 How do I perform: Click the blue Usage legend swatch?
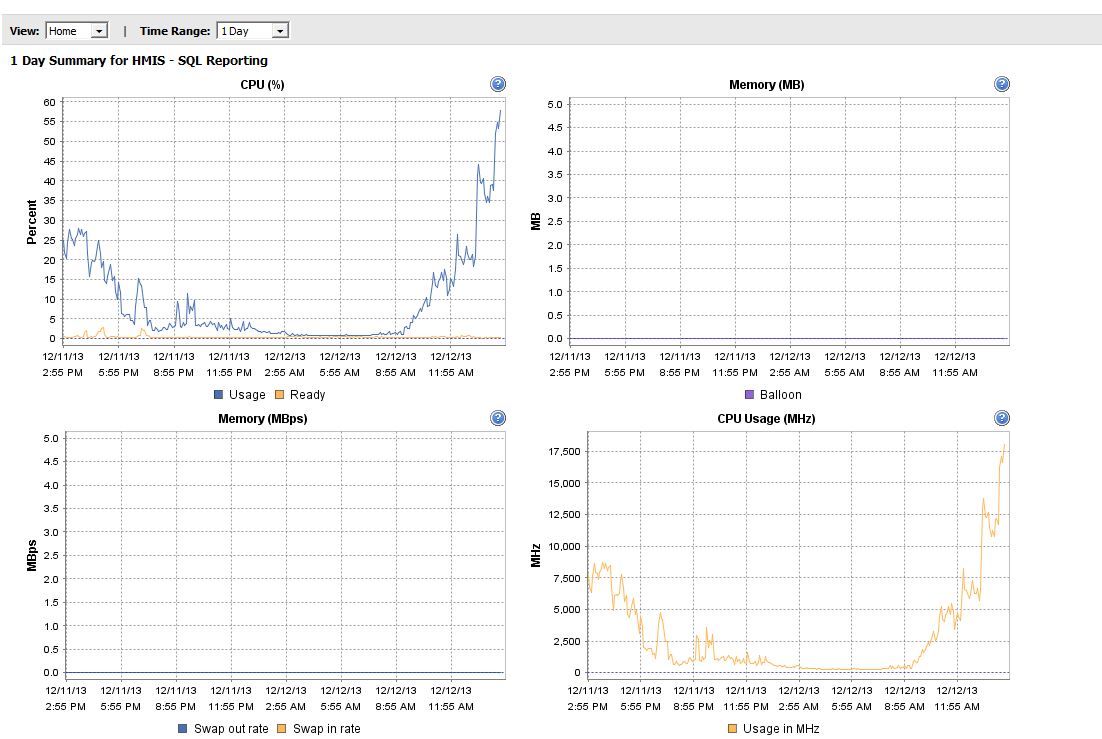[219, 395]
